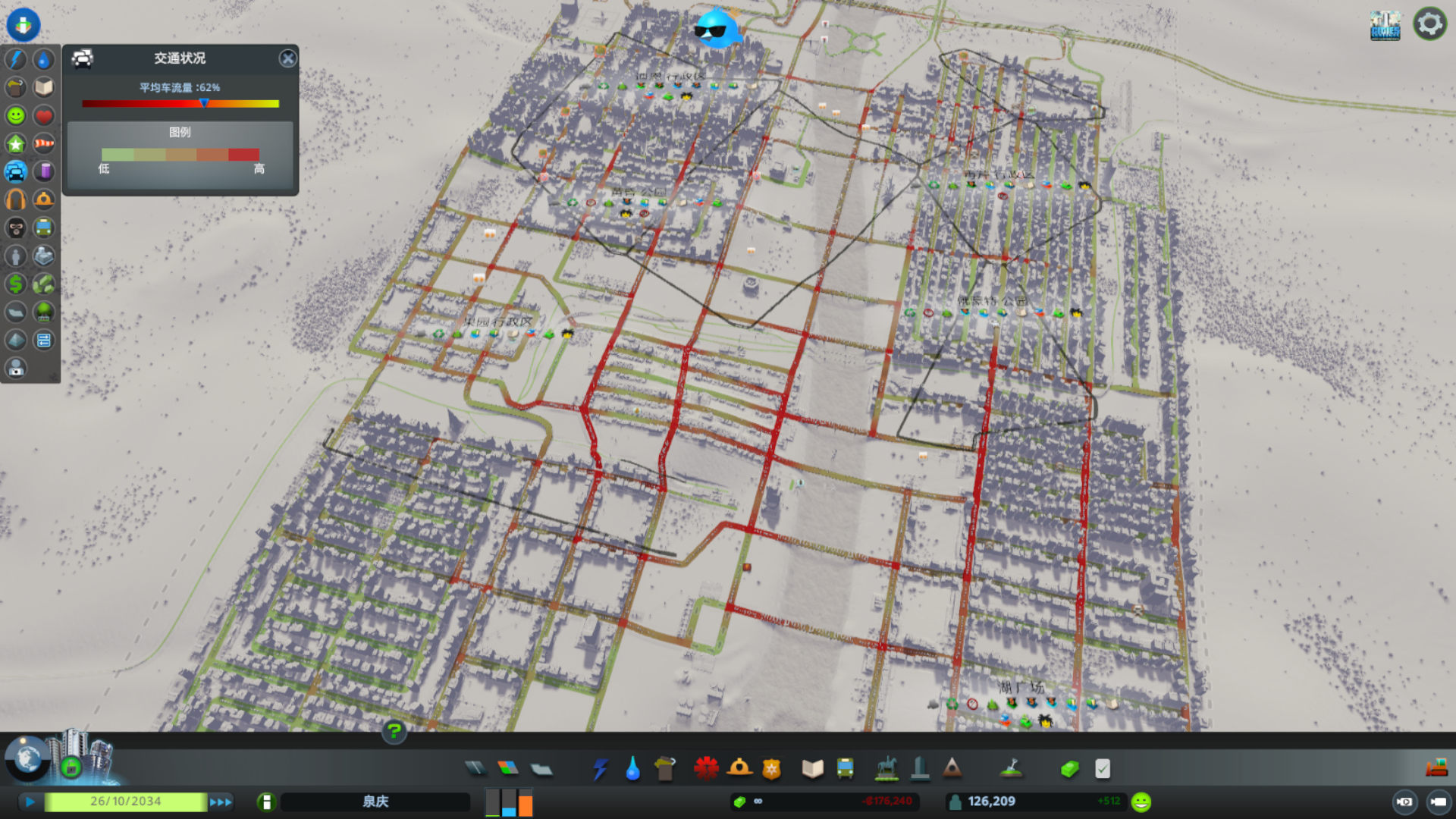Select the Happiness info view
1456x819 pixels.
[x=16, y=115]
